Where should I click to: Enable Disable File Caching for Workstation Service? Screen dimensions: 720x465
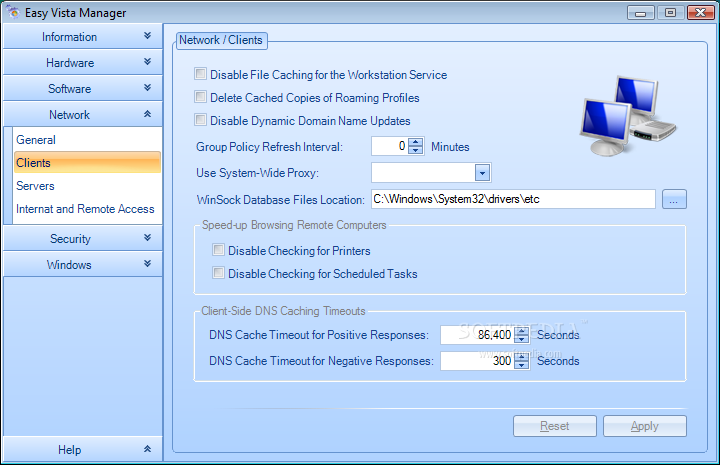point(200,73)
